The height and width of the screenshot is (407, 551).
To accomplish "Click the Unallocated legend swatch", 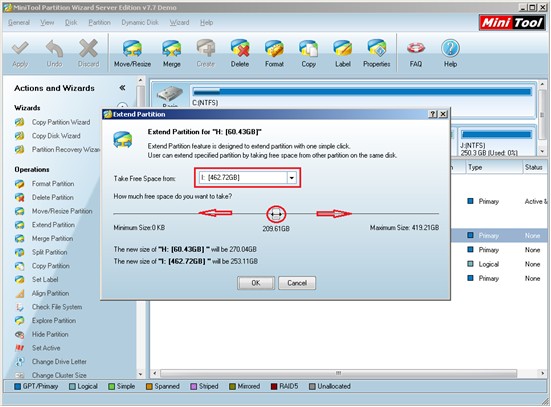I will click(312, 387).
